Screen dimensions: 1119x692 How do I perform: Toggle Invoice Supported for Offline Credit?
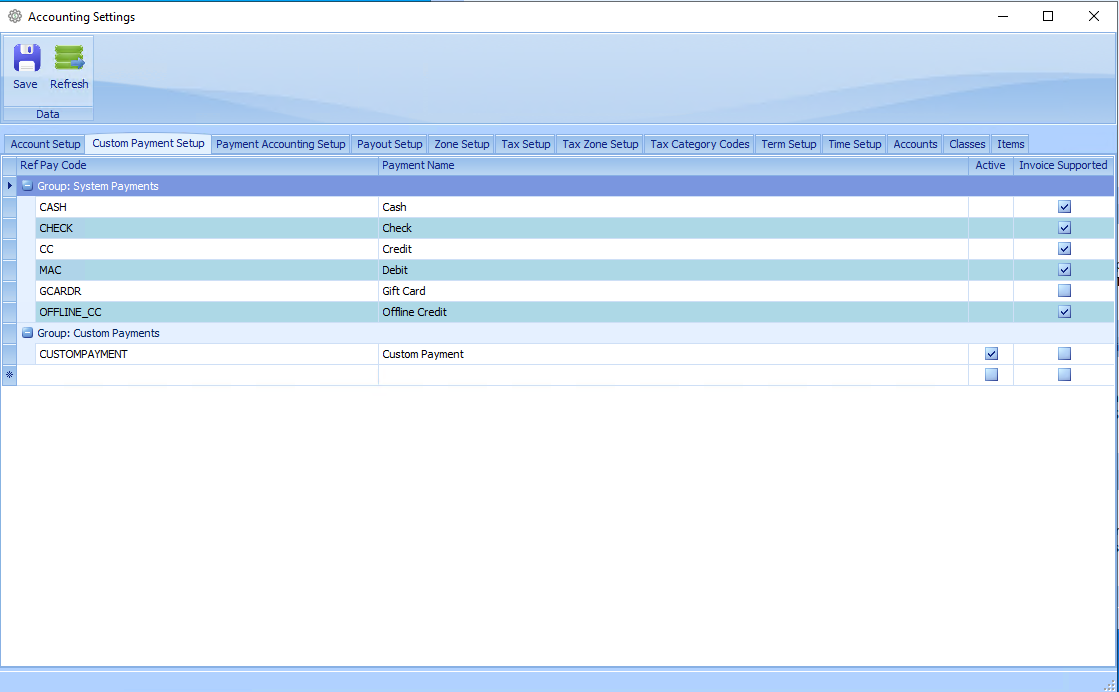click(x=1064, y=312)
